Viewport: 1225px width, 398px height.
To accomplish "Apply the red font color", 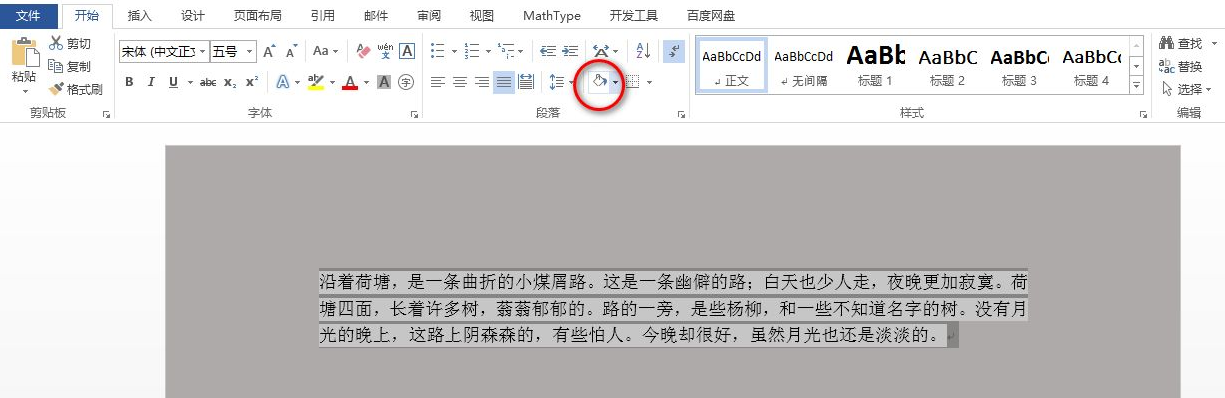I will [350, 82].
